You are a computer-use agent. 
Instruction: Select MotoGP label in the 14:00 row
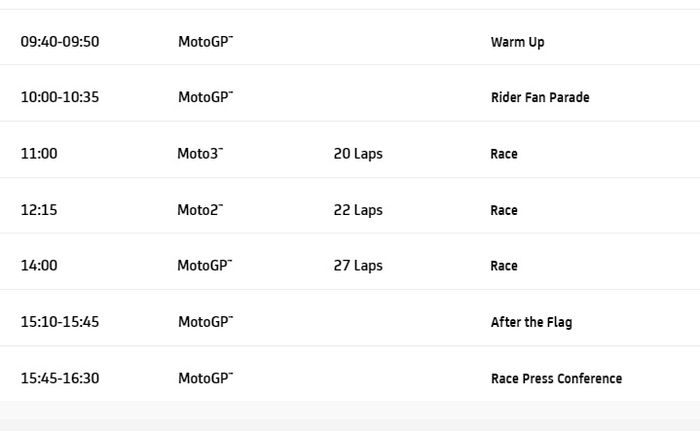pyautogui.click(x=205, y=266)
